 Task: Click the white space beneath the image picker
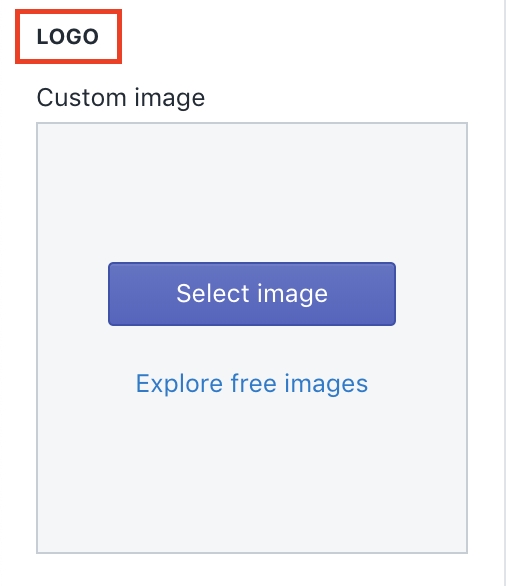tap(252, 570)
